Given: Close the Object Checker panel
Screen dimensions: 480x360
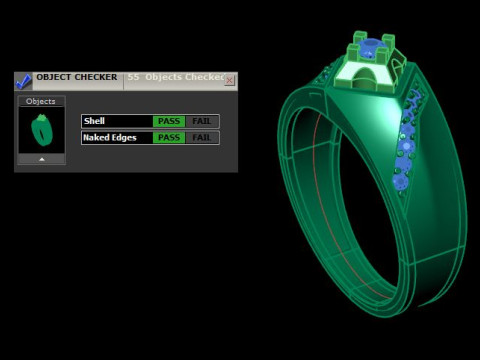Looking at the screenshot, I should (229, 80).
